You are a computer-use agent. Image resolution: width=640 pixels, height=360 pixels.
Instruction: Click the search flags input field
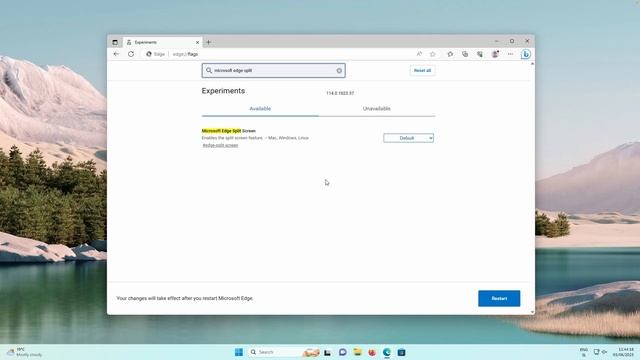[x=273, y=71]
